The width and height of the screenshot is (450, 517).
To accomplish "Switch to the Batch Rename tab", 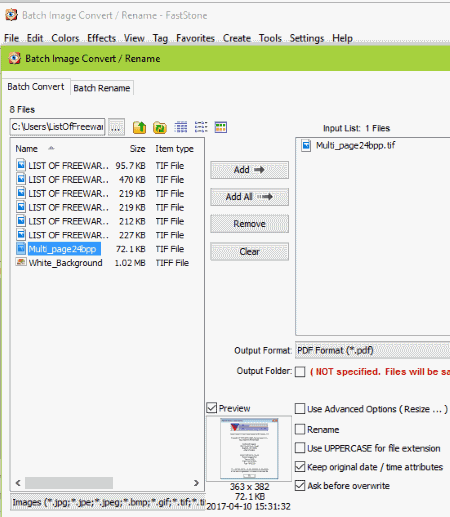I will [102, 88].
